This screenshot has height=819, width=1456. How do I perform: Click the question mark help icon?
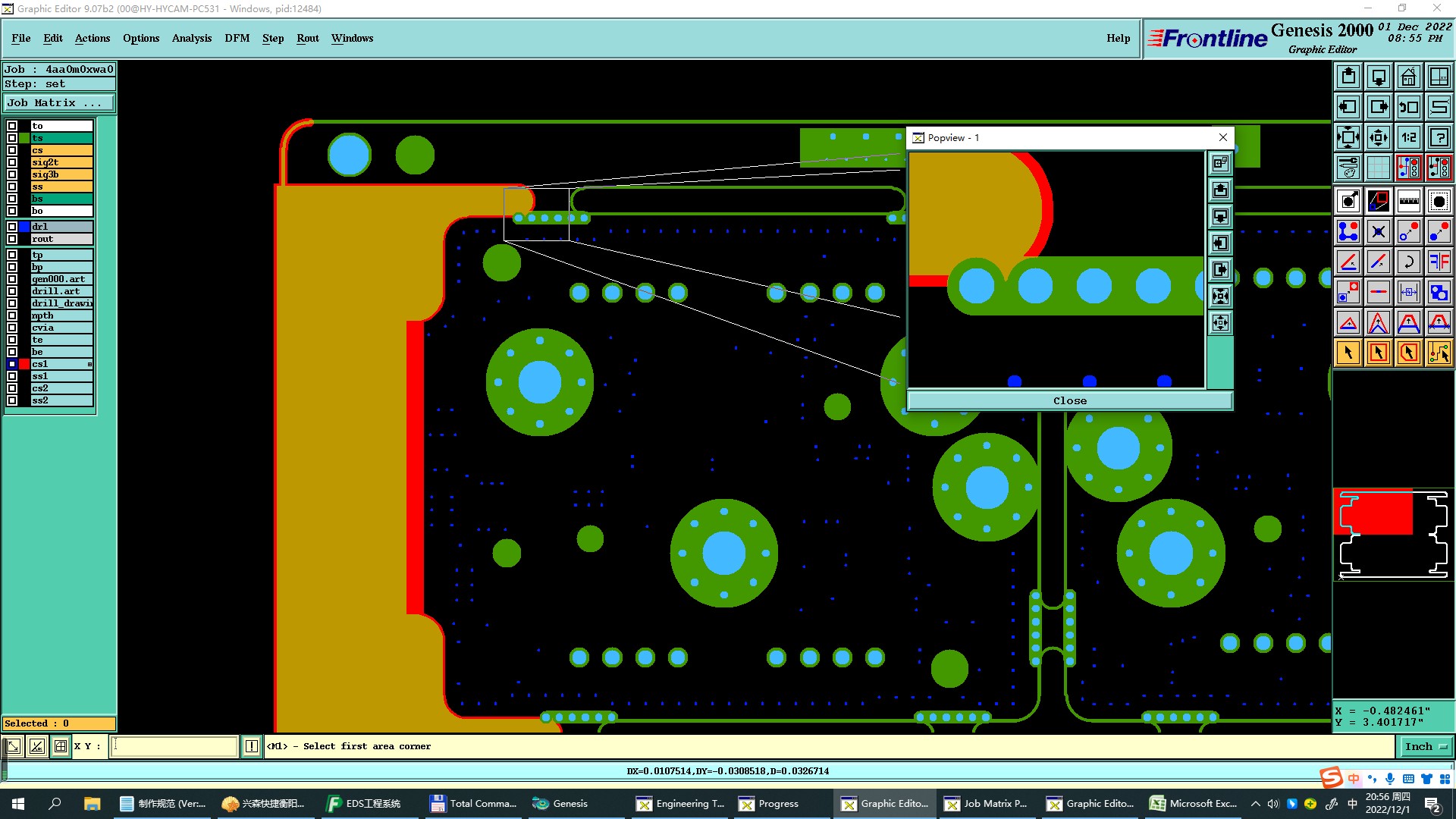(x=1439, y=137)
